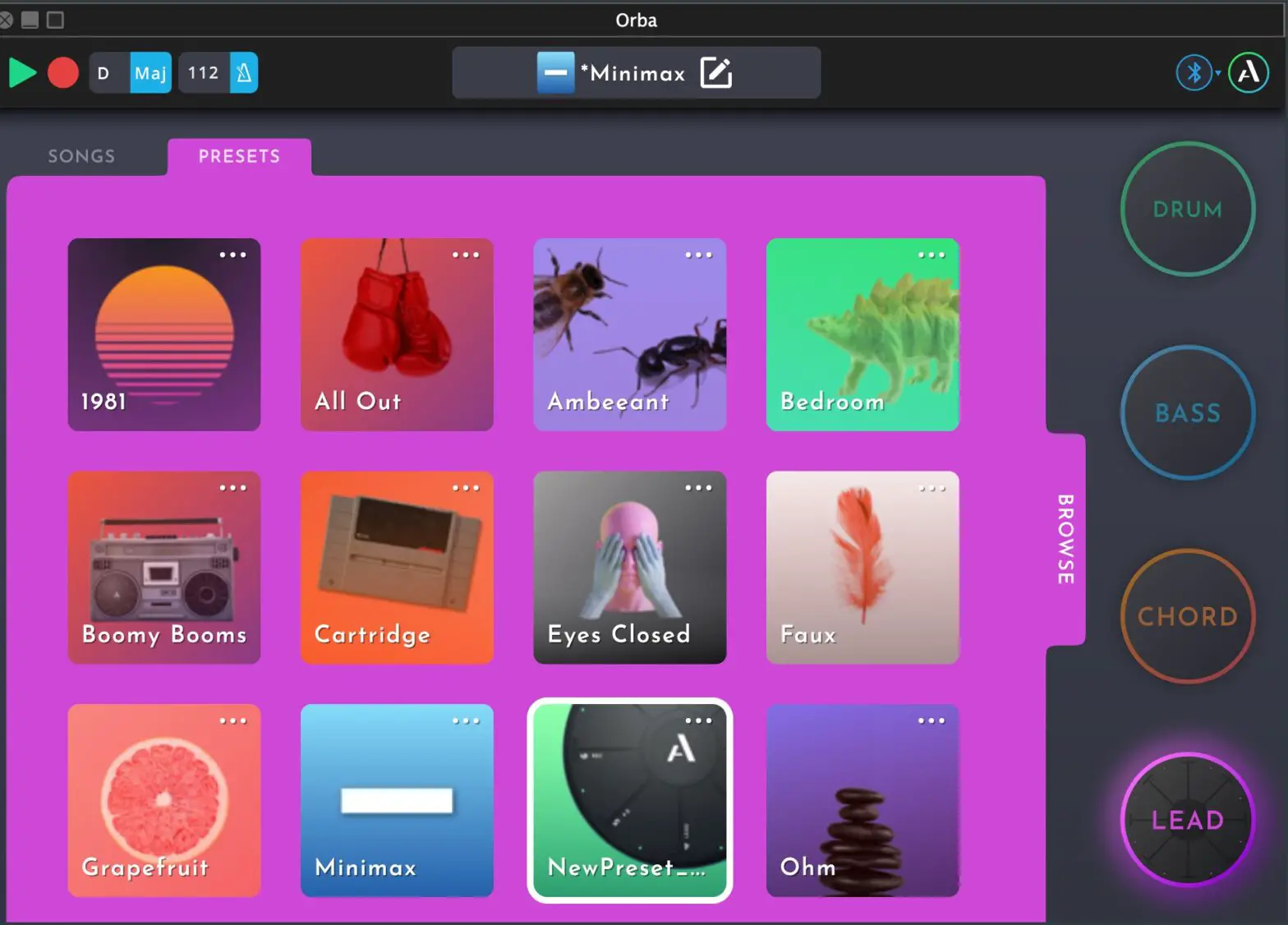
Task: Switch to the SONGS tab
Action: [x=81, y=156]
